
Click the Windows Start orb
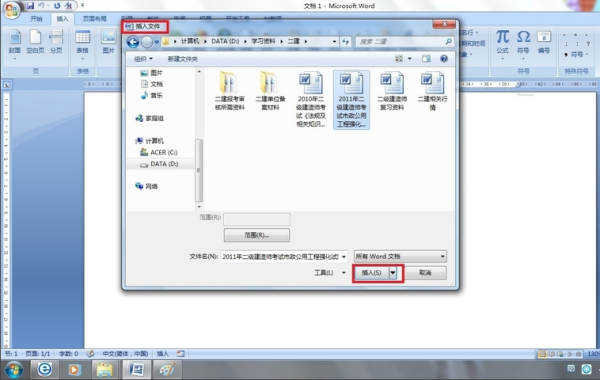pos(14,370)
